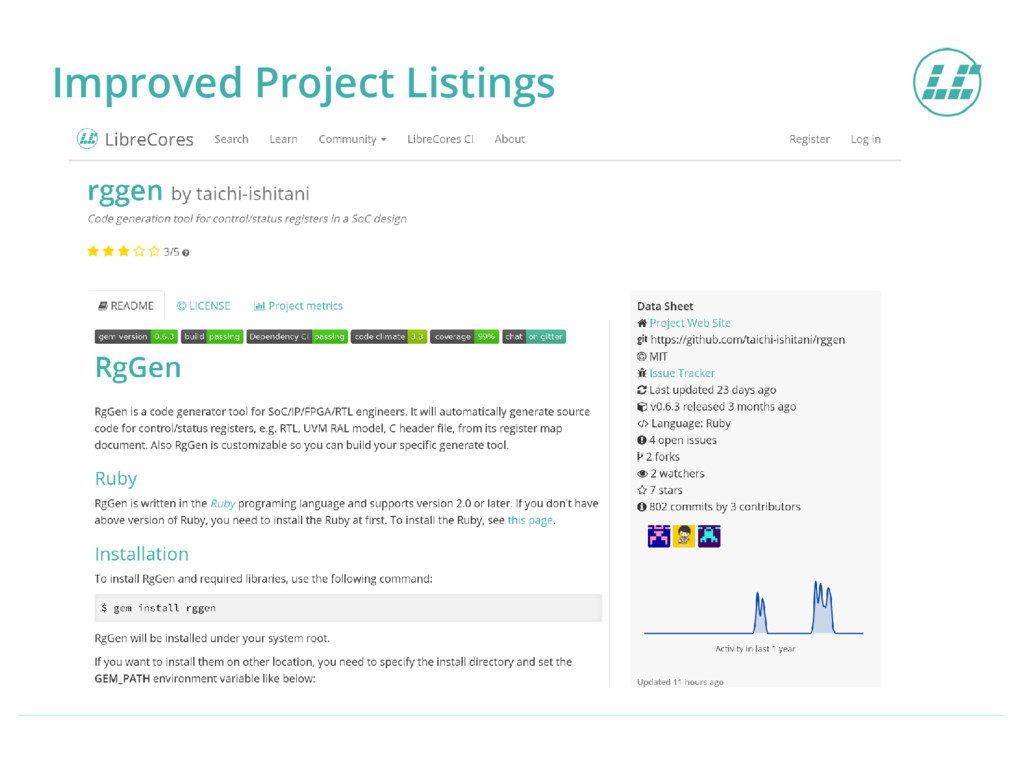Click the home icon beside Project Web Site
1024x768 pixels.
click(x=642, y=323)
